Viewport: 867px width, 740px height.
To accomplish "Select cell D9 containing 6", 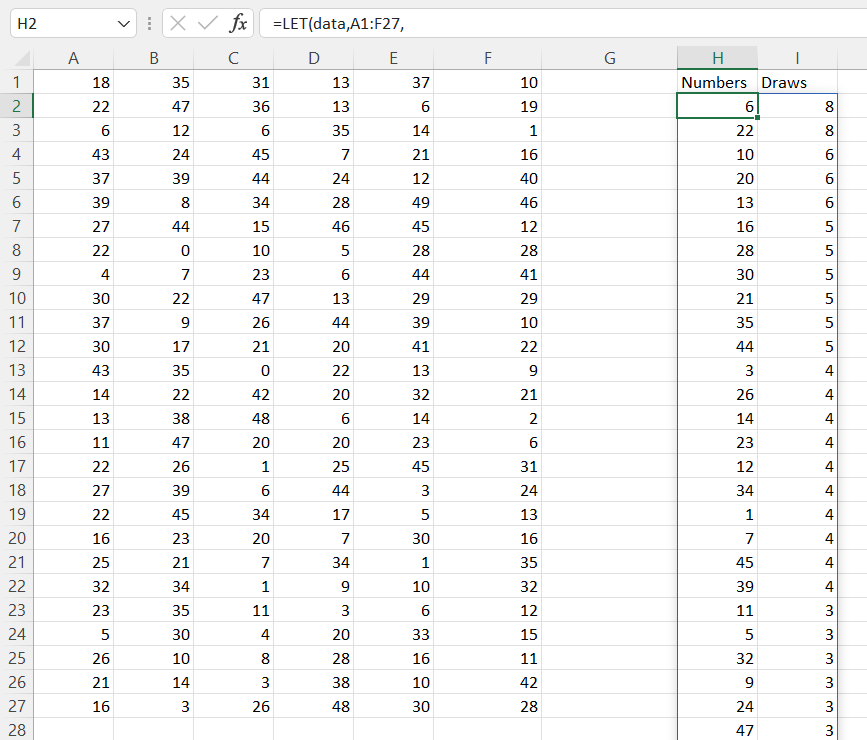I will pos(314,274).
